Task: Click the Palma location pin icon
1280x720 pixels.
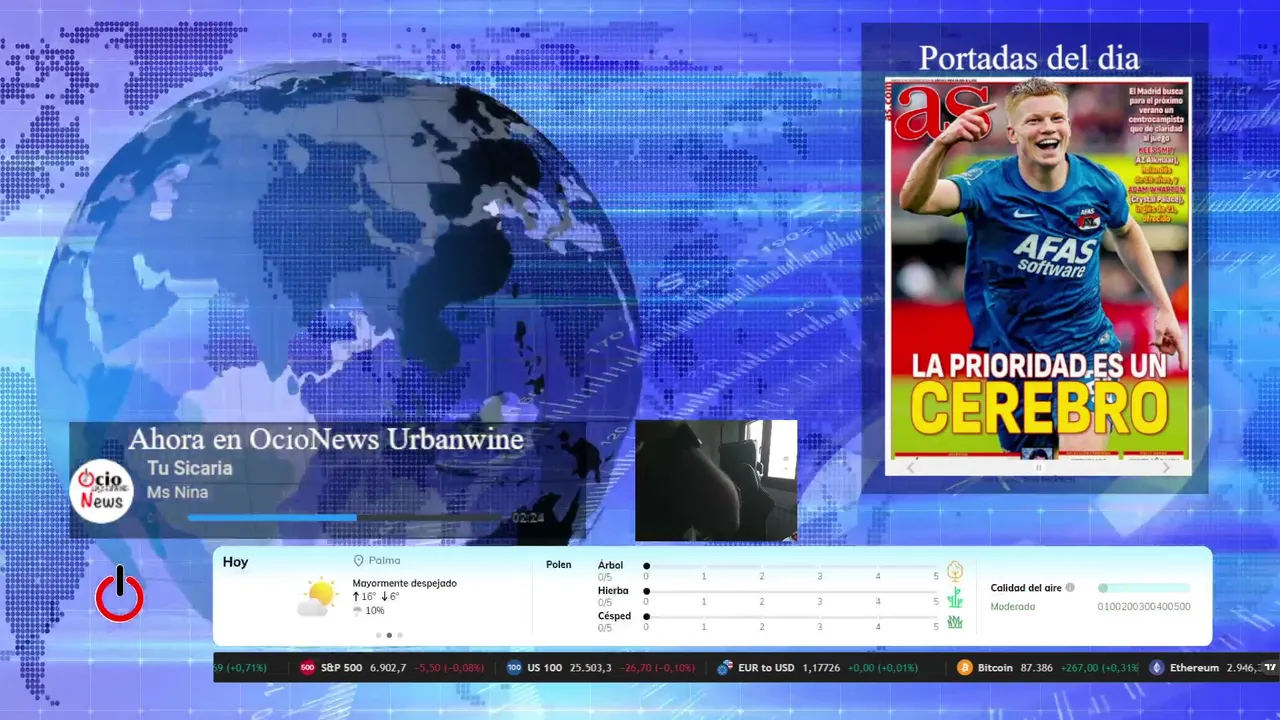Action: [x=359, y=561]
